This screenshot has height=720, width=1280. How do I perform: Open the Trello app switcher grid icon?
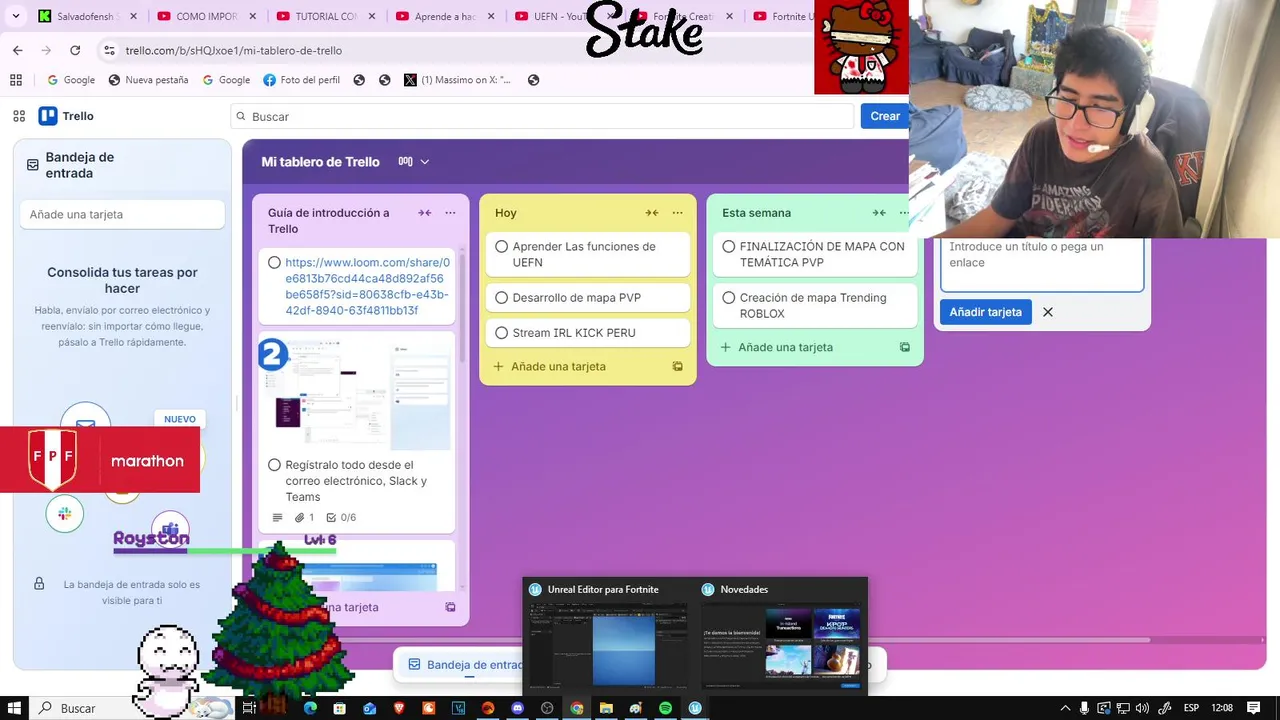[x=19, y=116]
